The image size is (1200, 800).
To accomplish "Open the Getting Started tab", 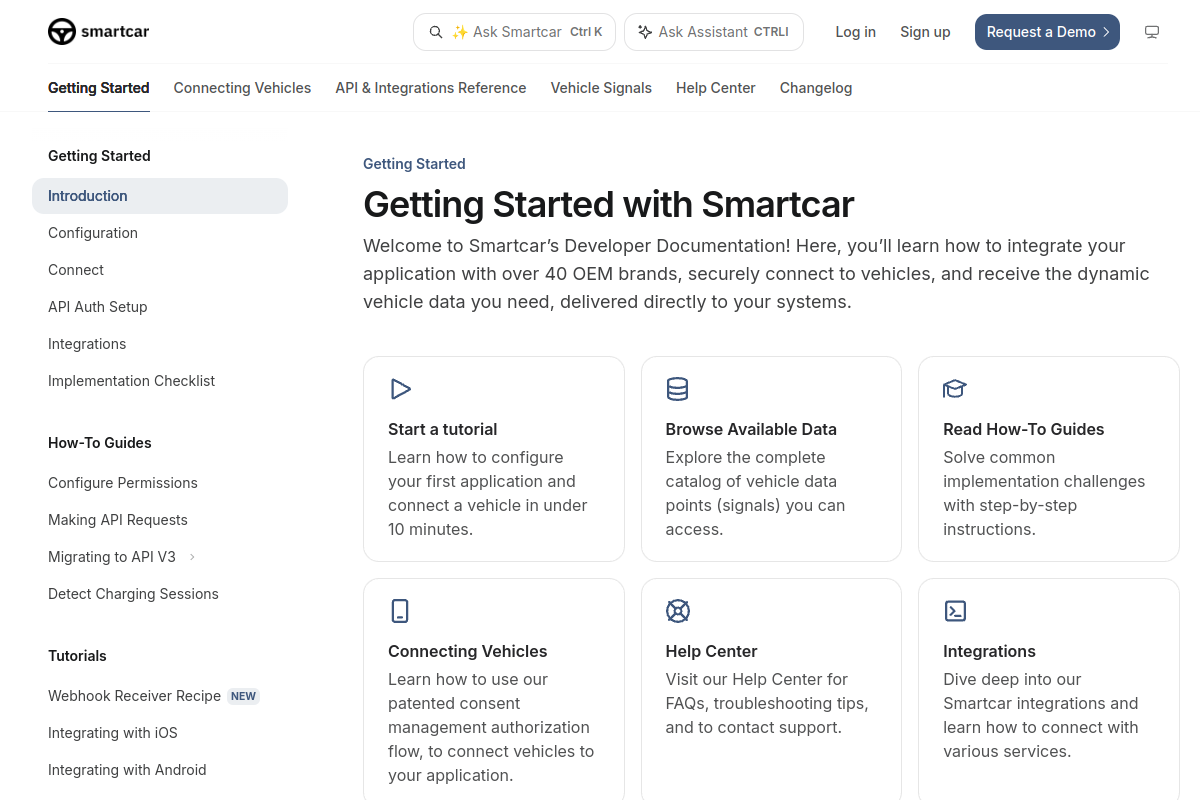I will pos(99,88).
